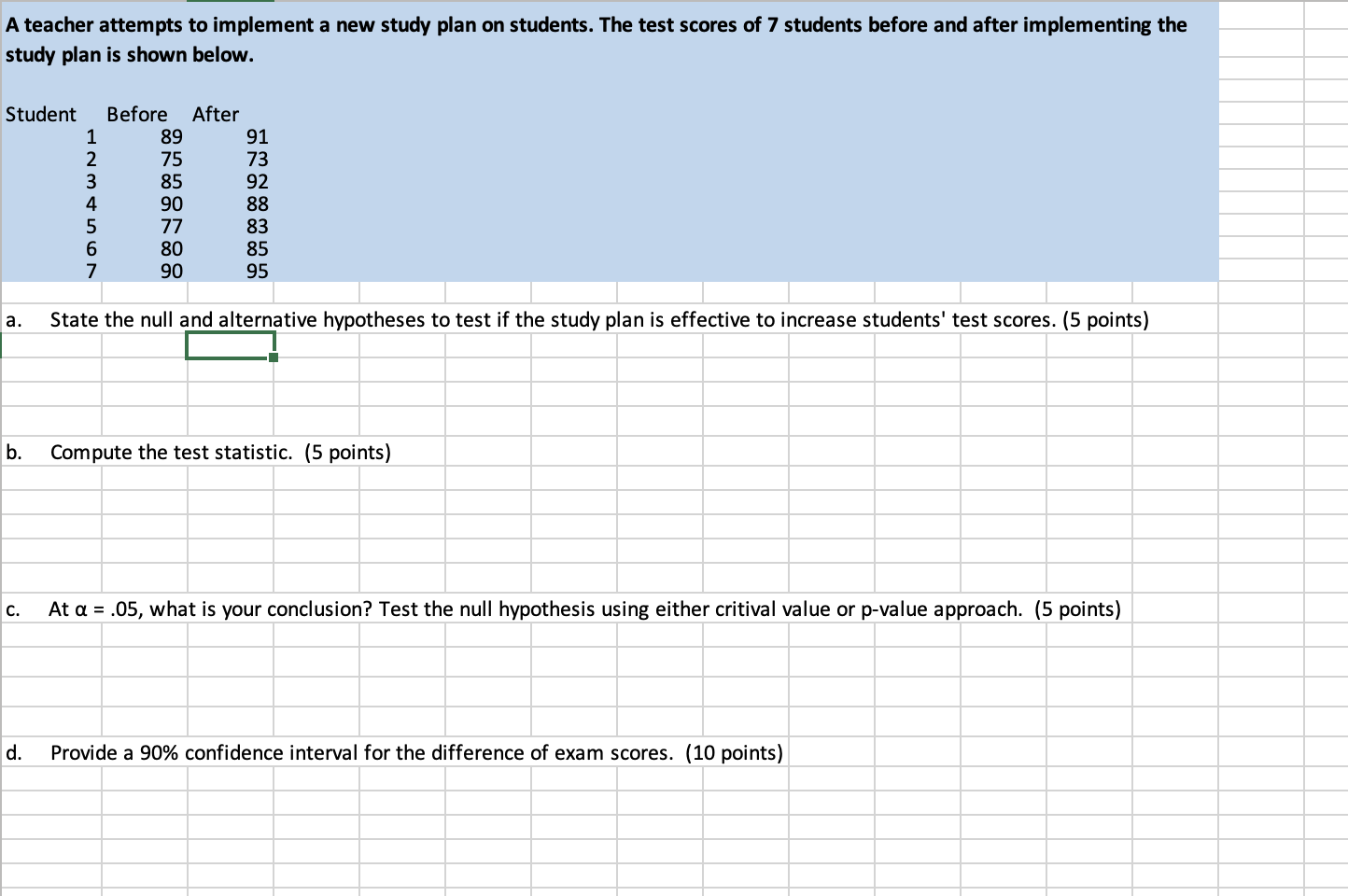Viewport: 1348px width, 896px height.
Task: Select the cell with Student number 5
Action: pos(91,226)
